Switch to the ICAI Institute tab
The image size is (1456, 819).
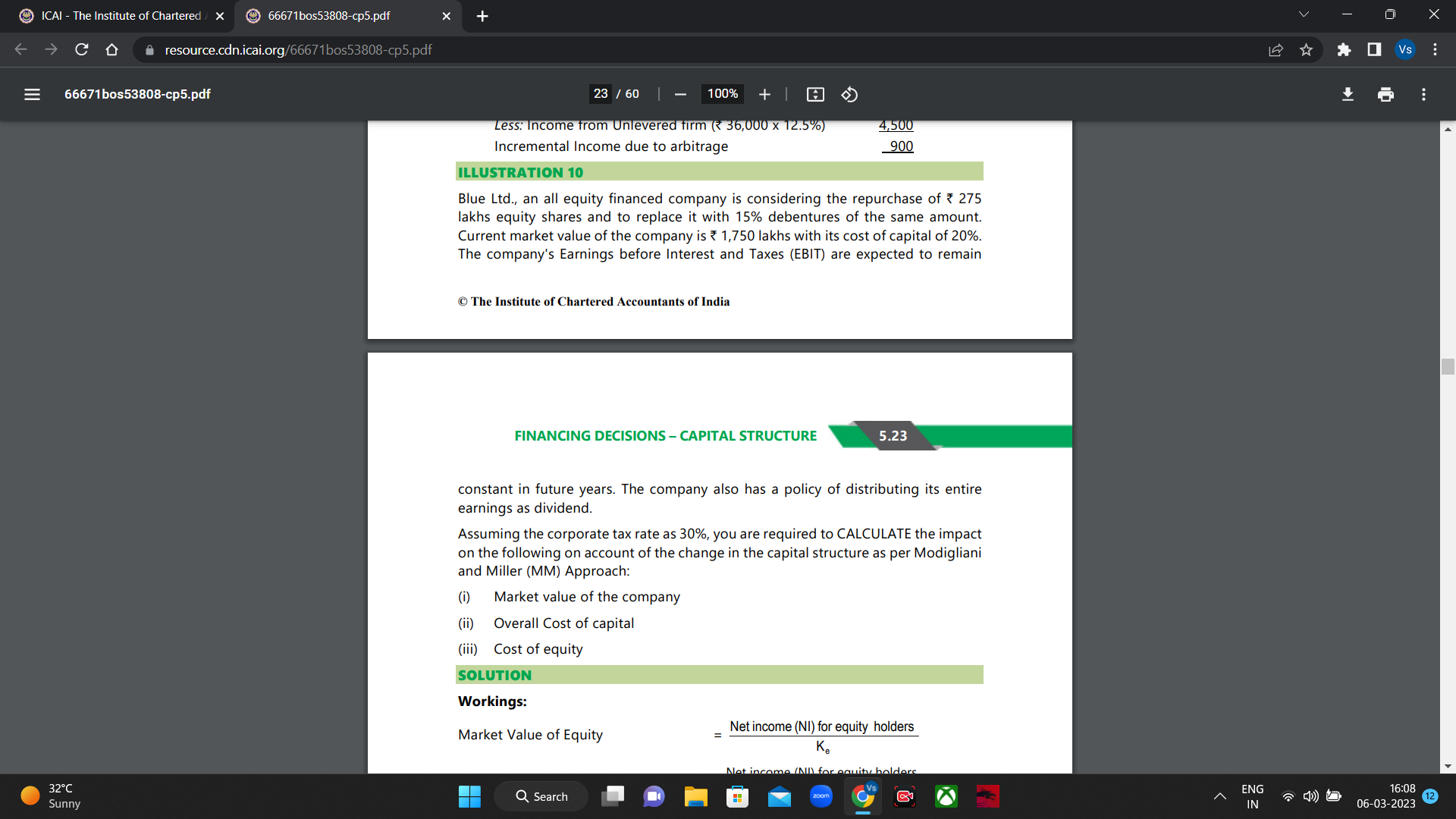(x=121, y=16)
